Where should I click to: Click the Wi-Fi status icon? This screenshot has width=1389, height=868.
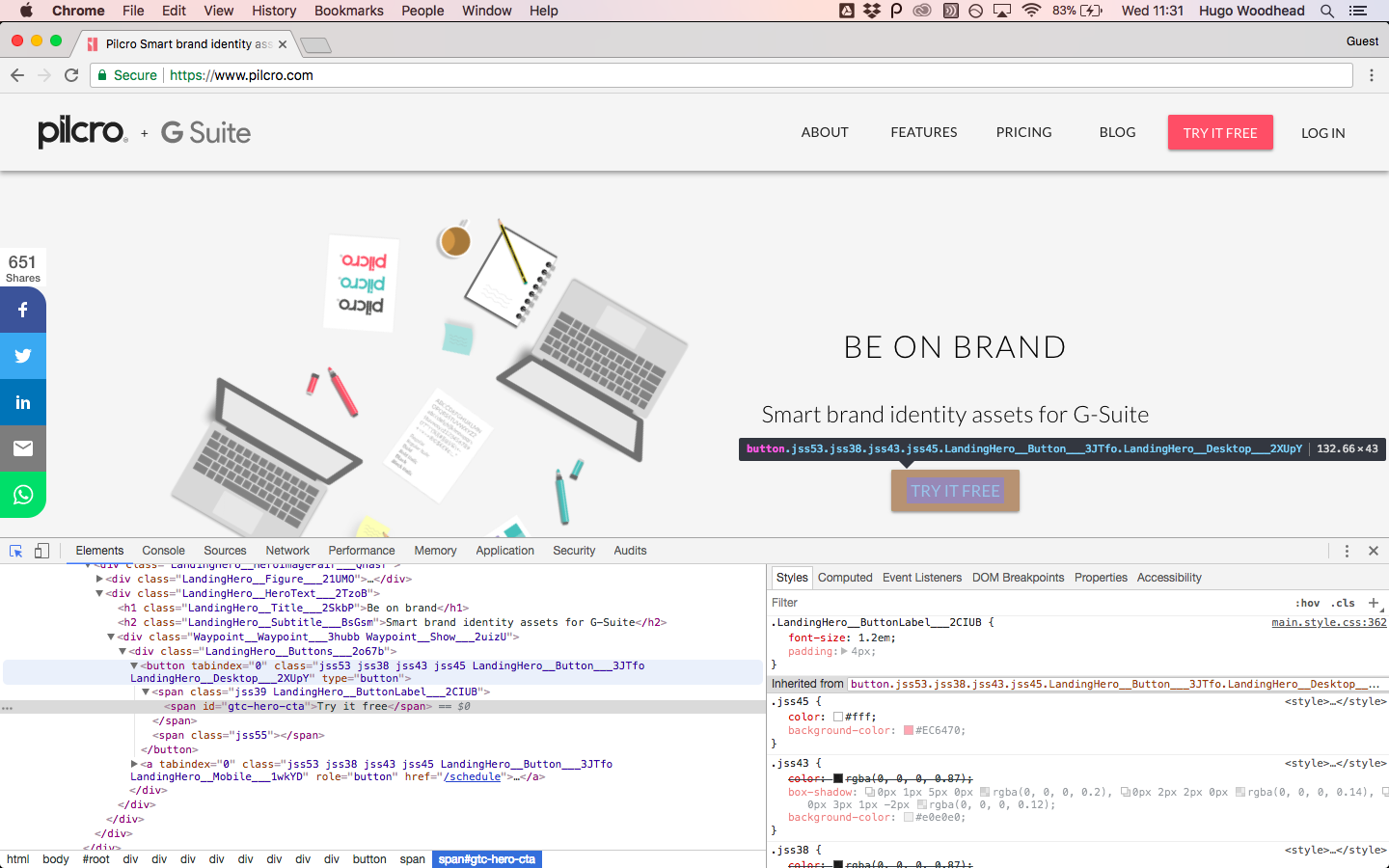pos(1031,11)
